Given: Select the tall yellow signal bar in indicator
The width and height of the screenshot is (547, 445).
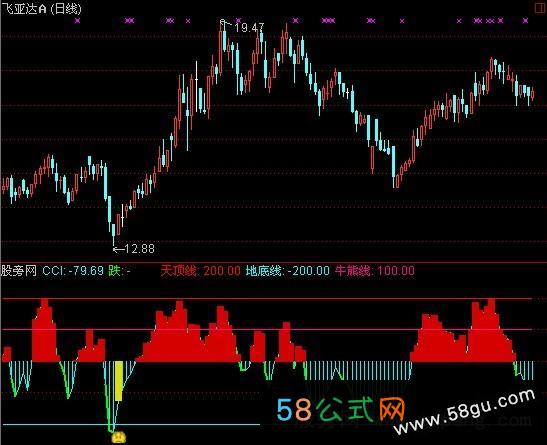Looking at the screenshot, I should 119,381.
